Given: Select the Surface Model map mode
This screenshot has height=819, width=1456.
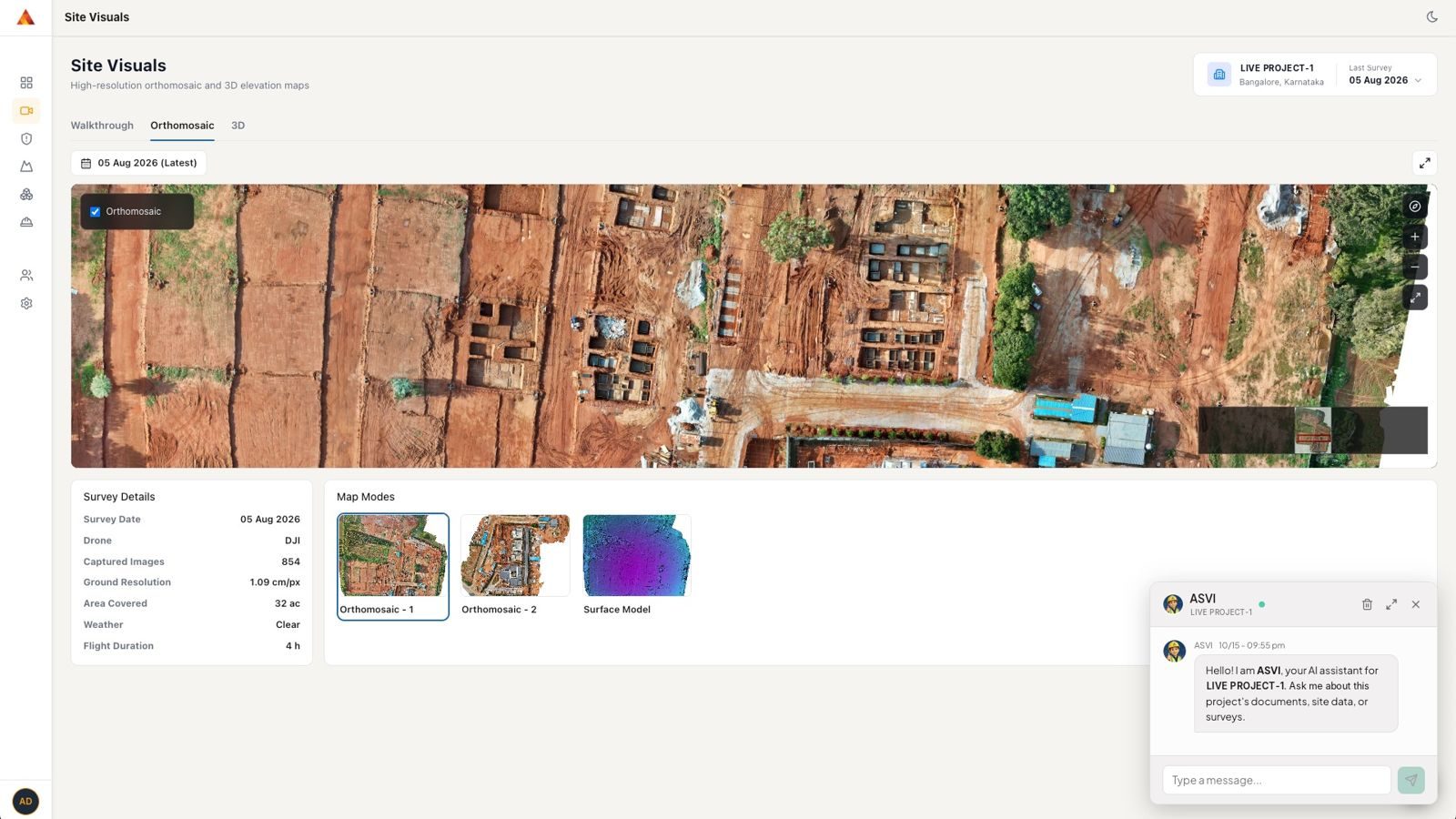Looking at the screenshot, I should click(637, 567).
